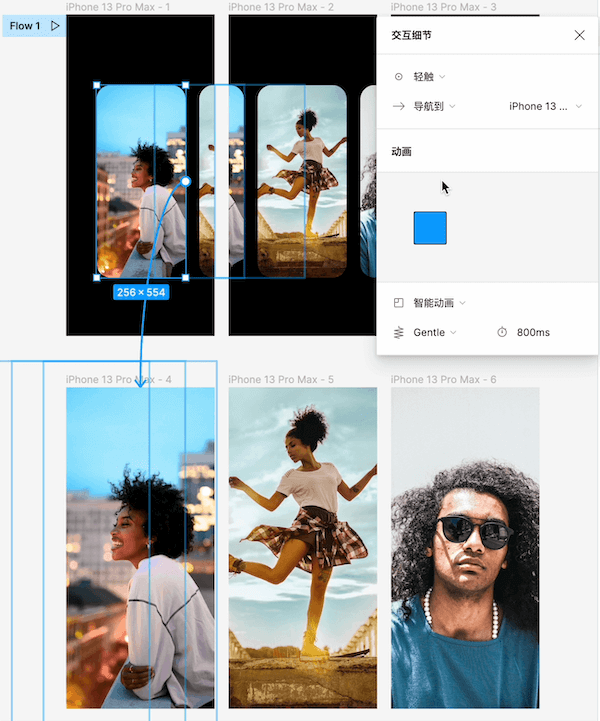Click the 轻触 trigger target icon
This screenshot has width=600, height=721.
[399, 76]
